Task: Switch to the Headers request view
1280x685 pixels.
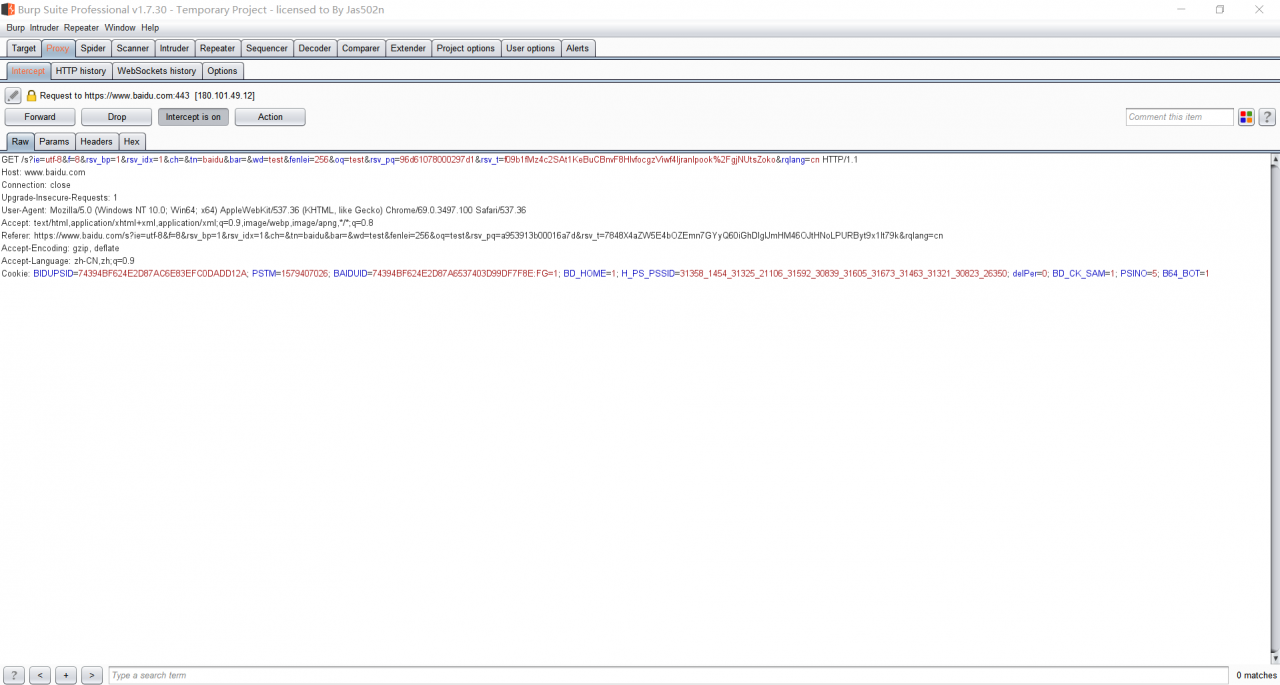Action: click(x=97, y=142)
